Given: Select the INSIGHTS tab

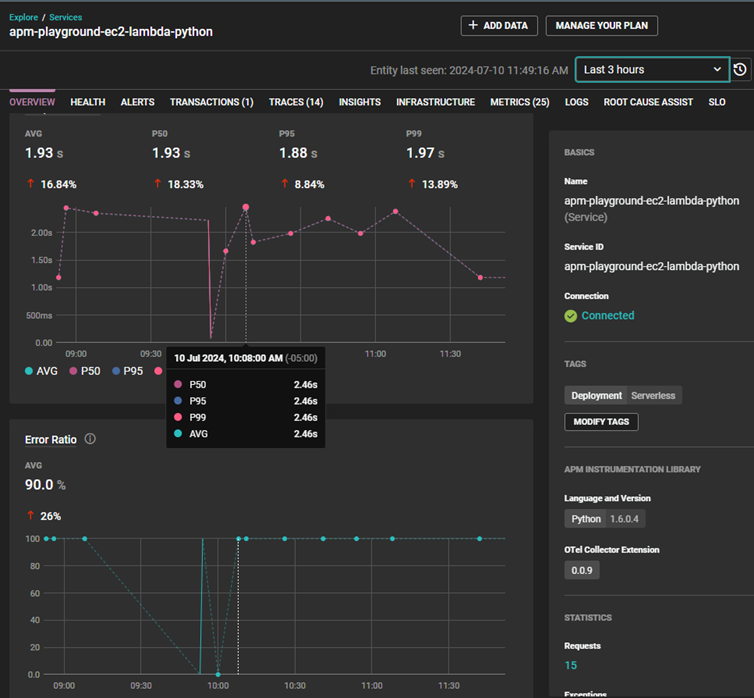Looking at the screenshot, I should tap(360, 102).
